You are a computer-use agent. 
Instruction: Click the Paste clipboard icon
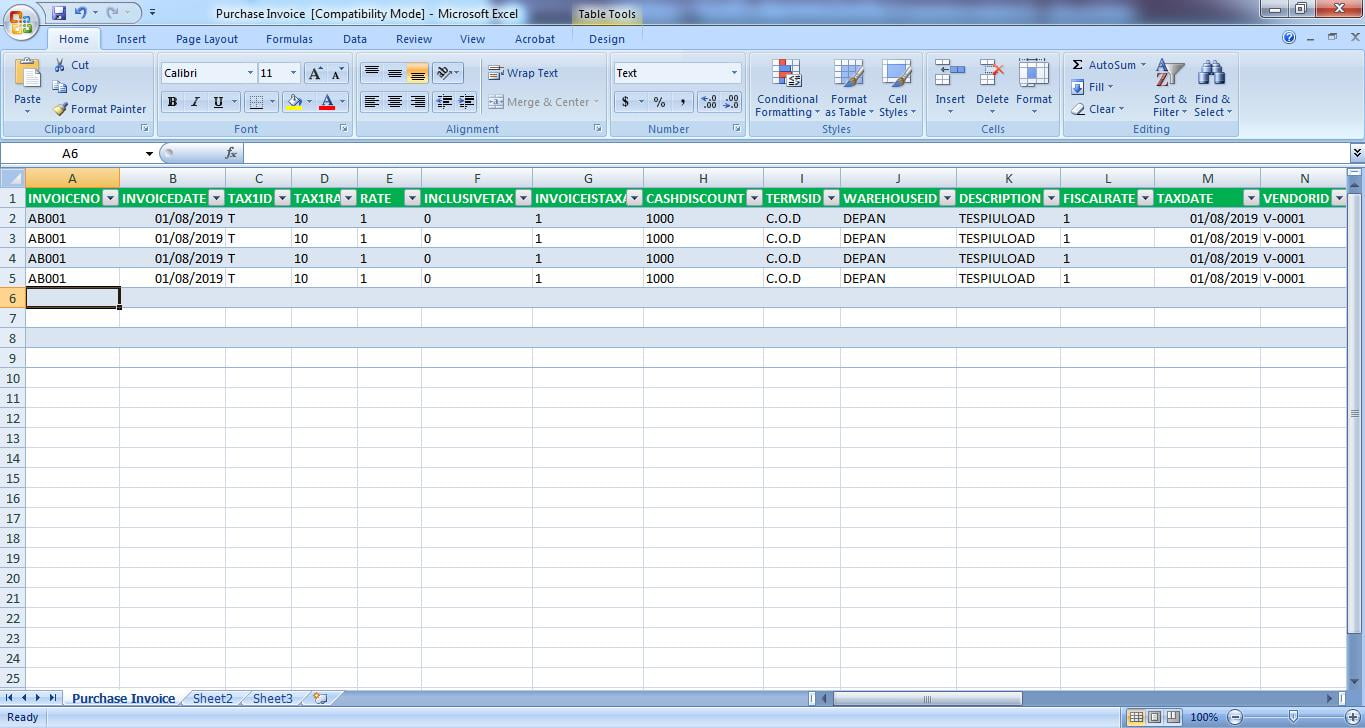(27, 75)
